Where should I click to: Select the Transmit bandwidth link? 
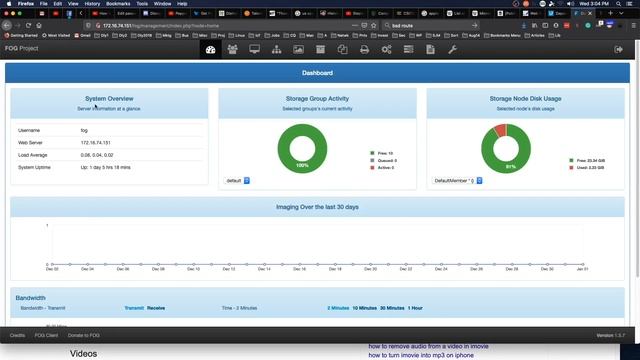[134, 308]
